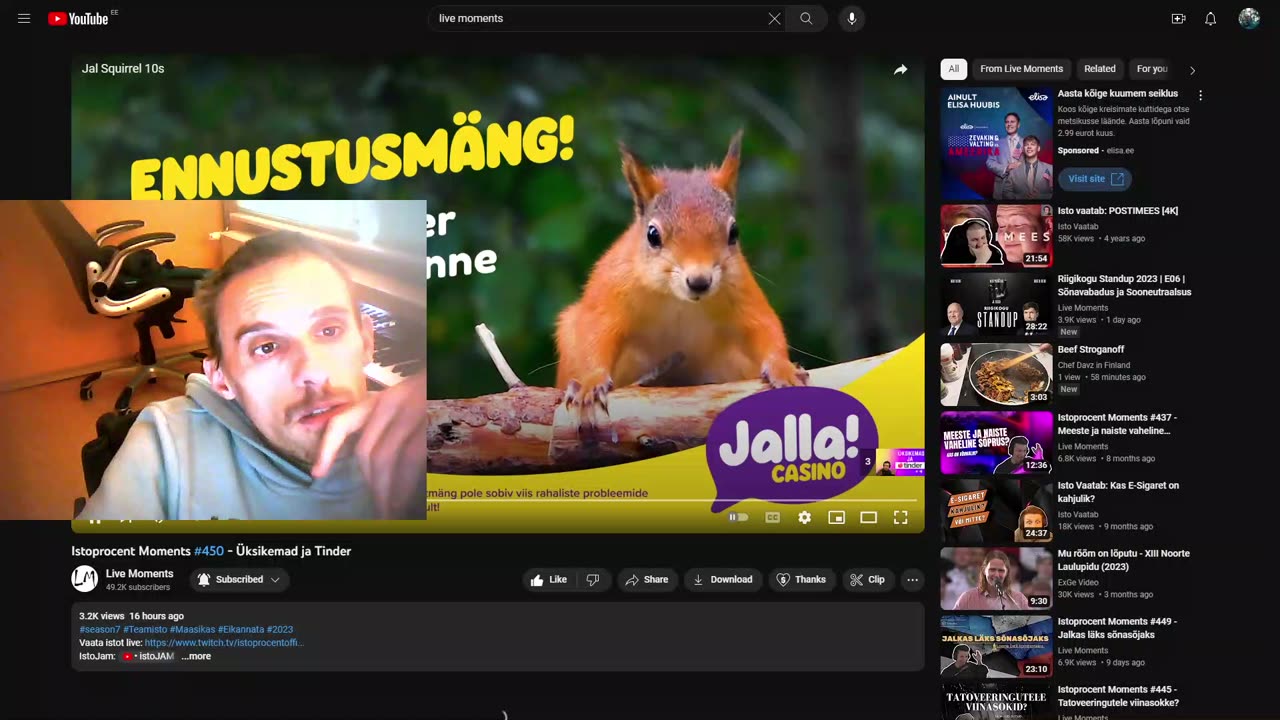Image resolution: width=1280 pixels, height=720 pixels.
Task: Open Riigikogu Standup 2023 video title
Action: point(1124,285)
